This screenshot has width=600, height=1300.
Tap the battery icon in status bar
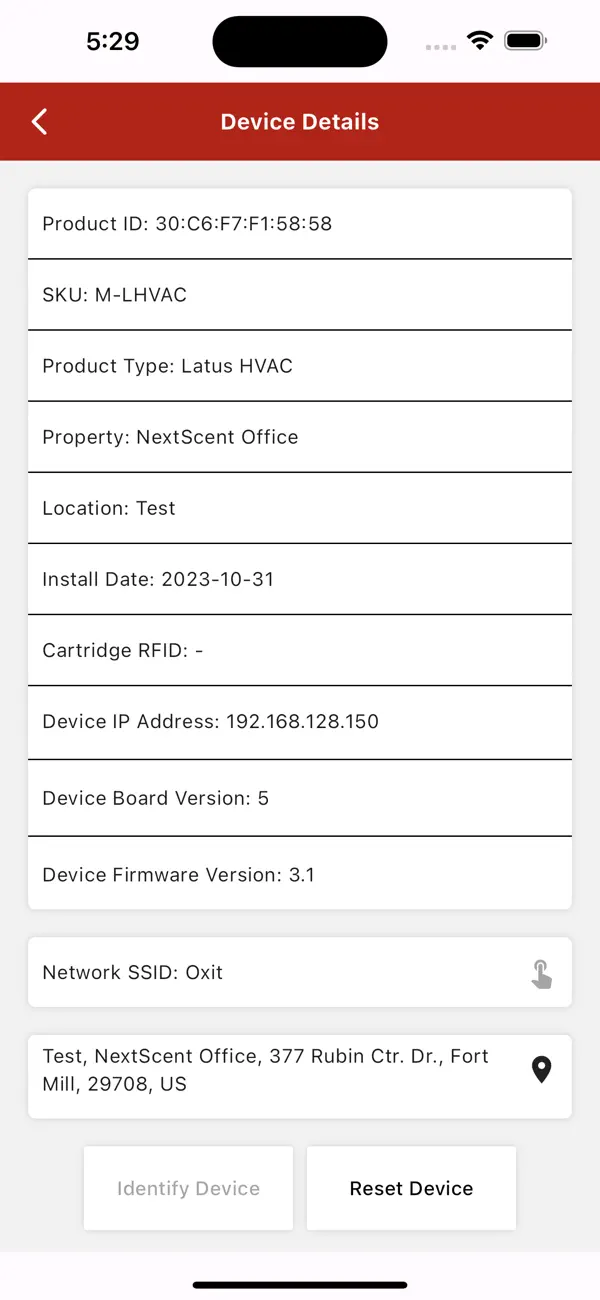click(x=525, y=41)
